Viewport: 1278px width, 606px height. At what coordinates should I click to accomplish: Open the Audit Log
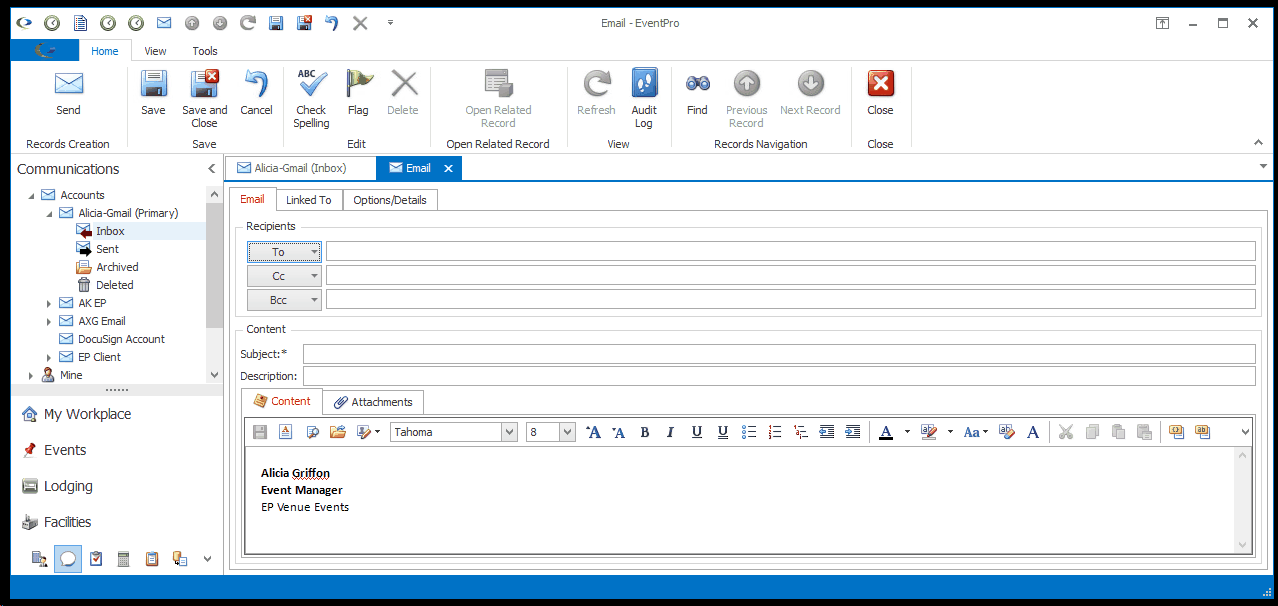coord(644,99)
